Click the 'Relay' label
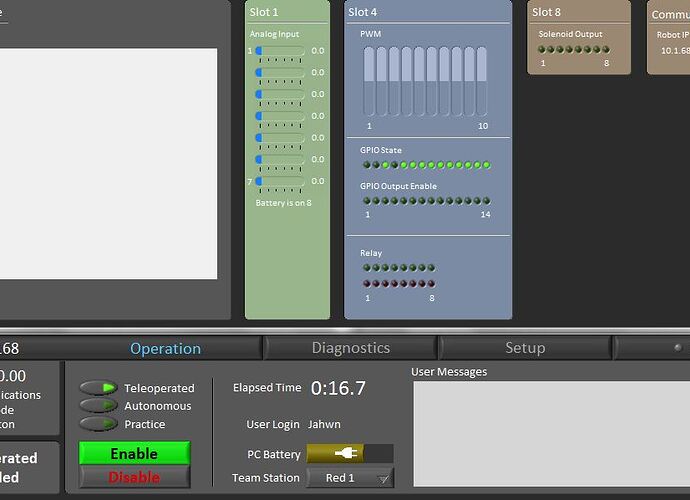690x500 pixels. pos(371,253)
